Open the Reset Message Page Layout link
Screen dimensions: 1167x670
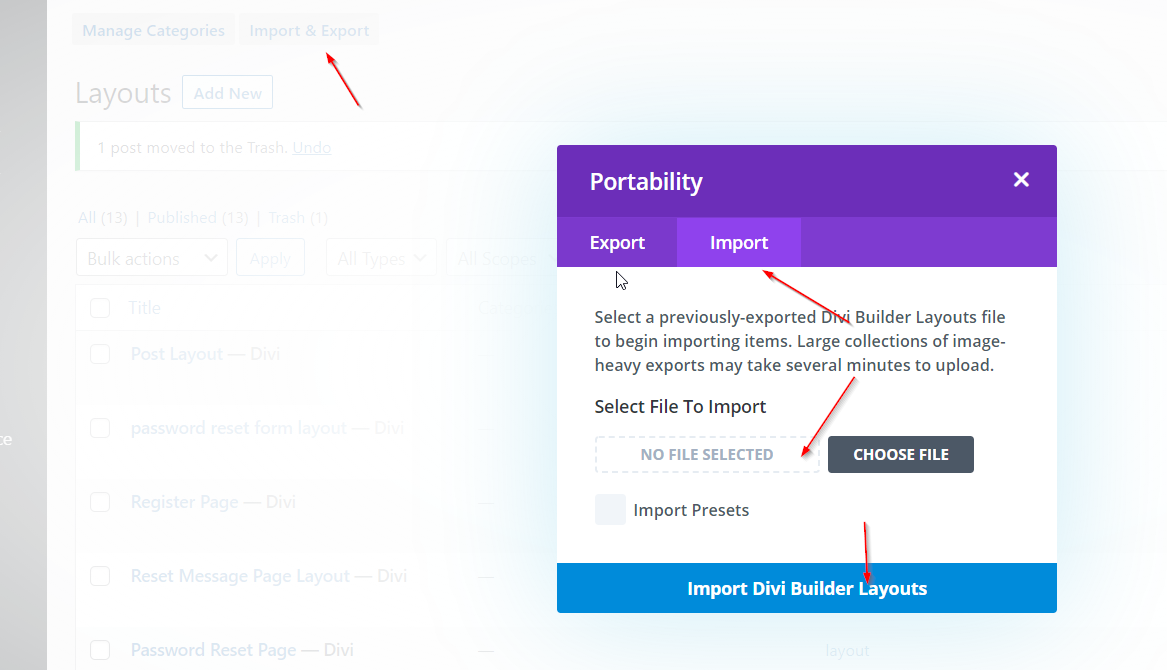point(240,576)
